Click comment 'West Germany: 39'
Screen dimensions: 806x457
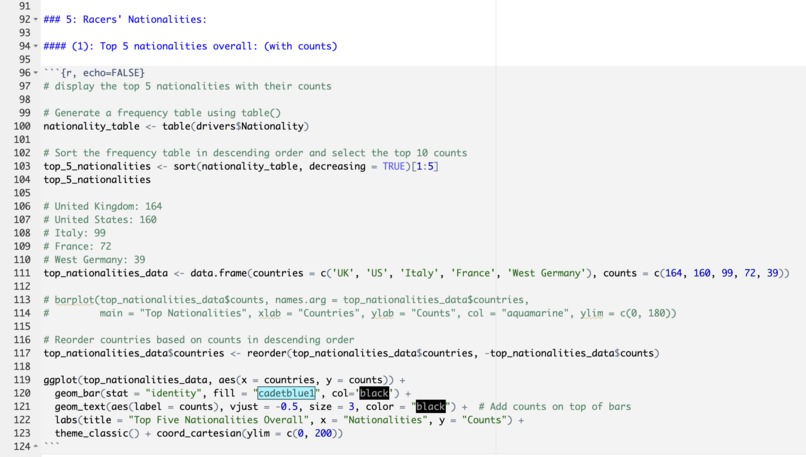[x=100, y=260]
